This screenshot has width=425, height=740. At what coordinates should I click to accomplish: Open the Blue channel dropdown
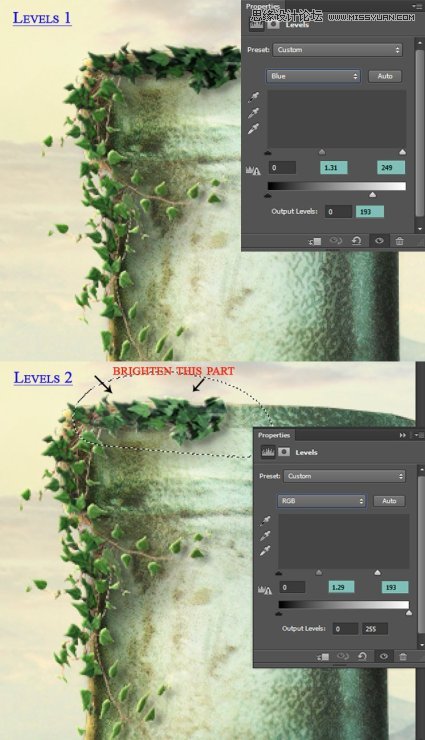(x=313, y=76)
